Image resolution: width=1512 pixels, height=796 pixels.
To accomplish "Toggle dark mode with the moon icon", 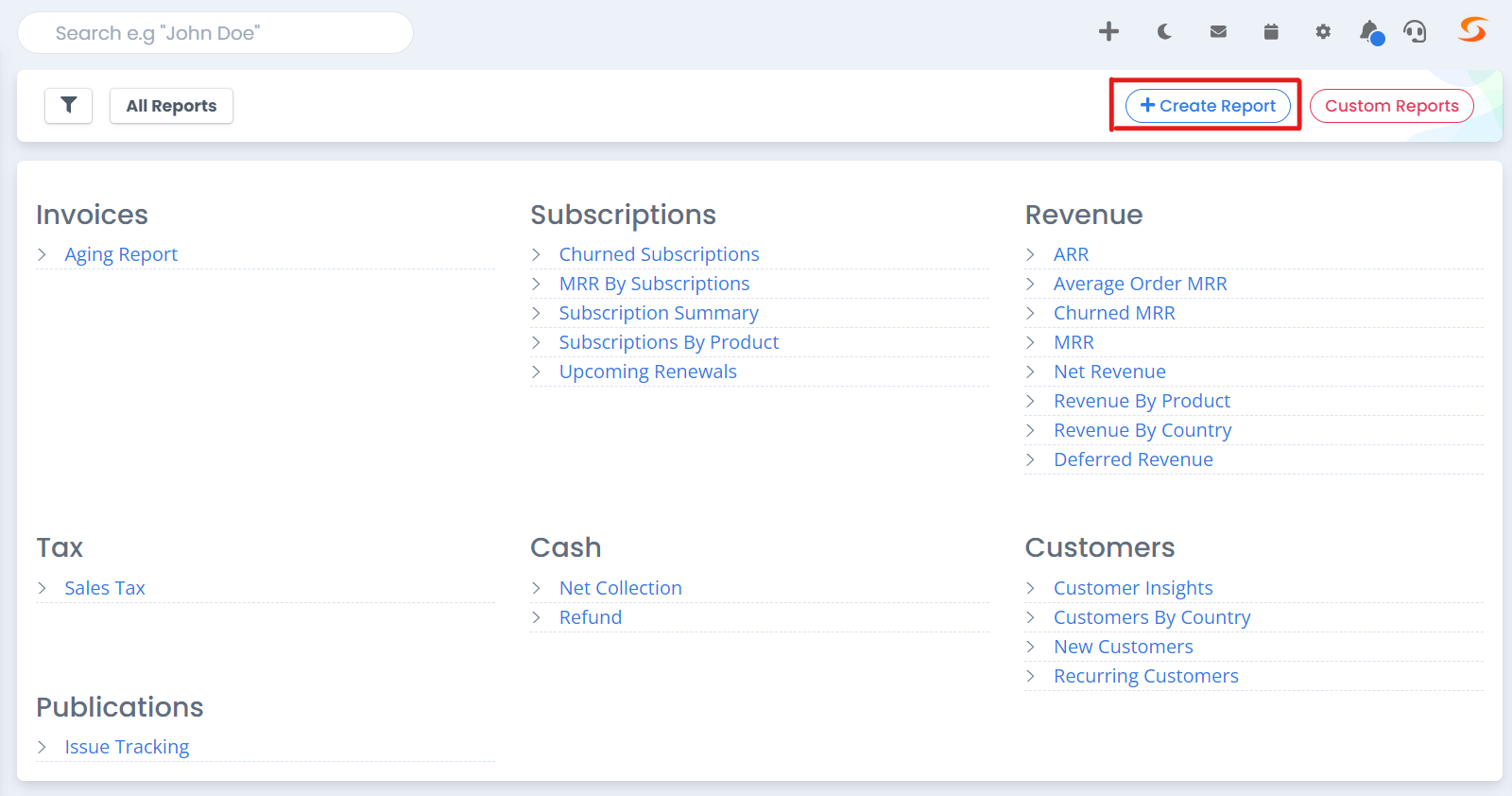I will [1164, 32].
